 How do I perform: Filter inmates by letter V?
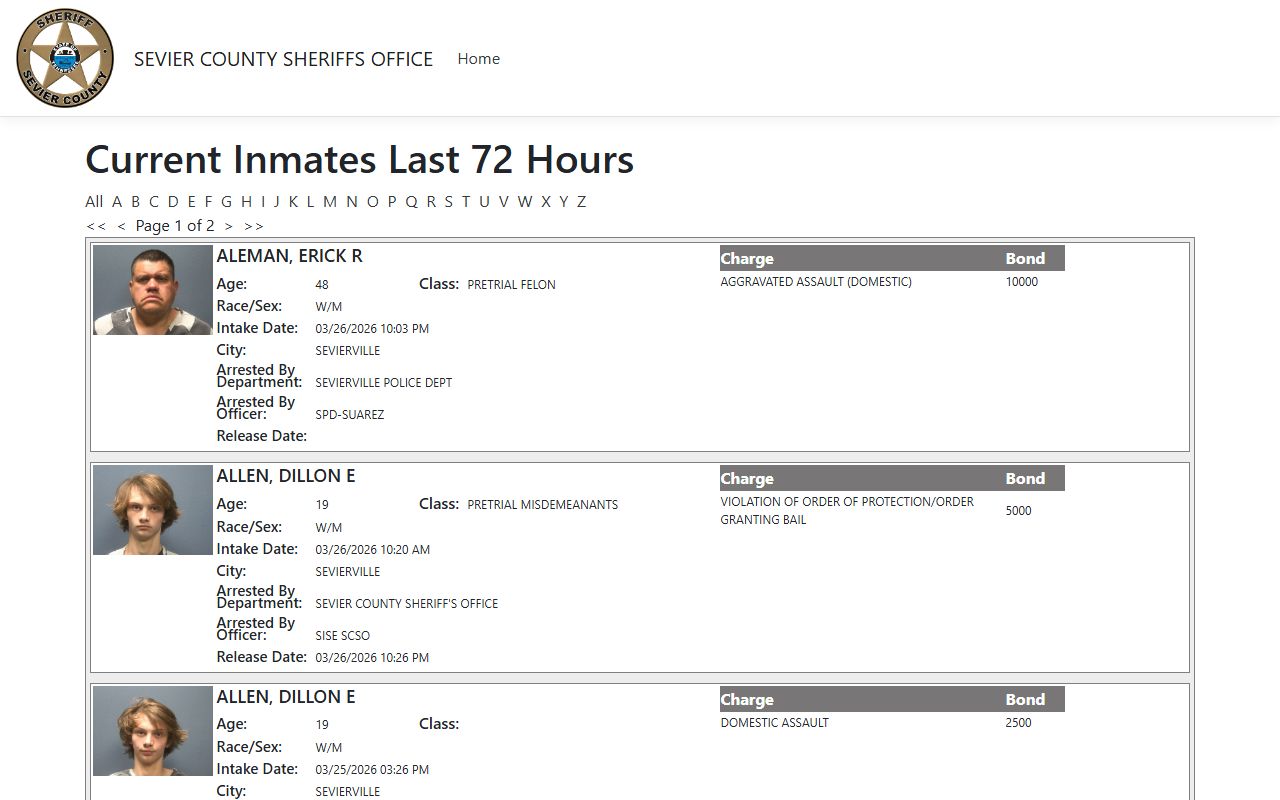coord(503,201)
